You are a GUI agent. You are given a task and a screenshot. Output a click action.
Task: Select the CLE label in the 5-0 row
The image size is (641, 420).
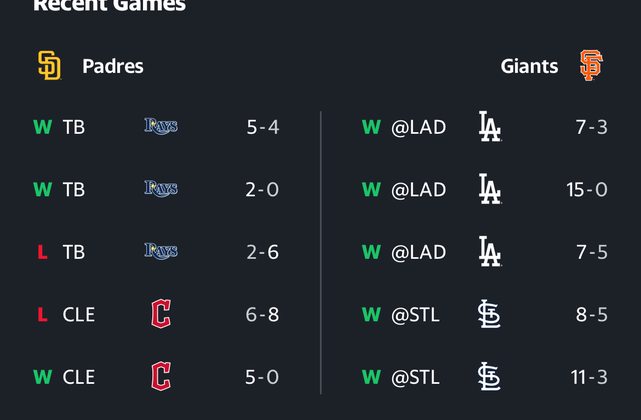point(79,377)
